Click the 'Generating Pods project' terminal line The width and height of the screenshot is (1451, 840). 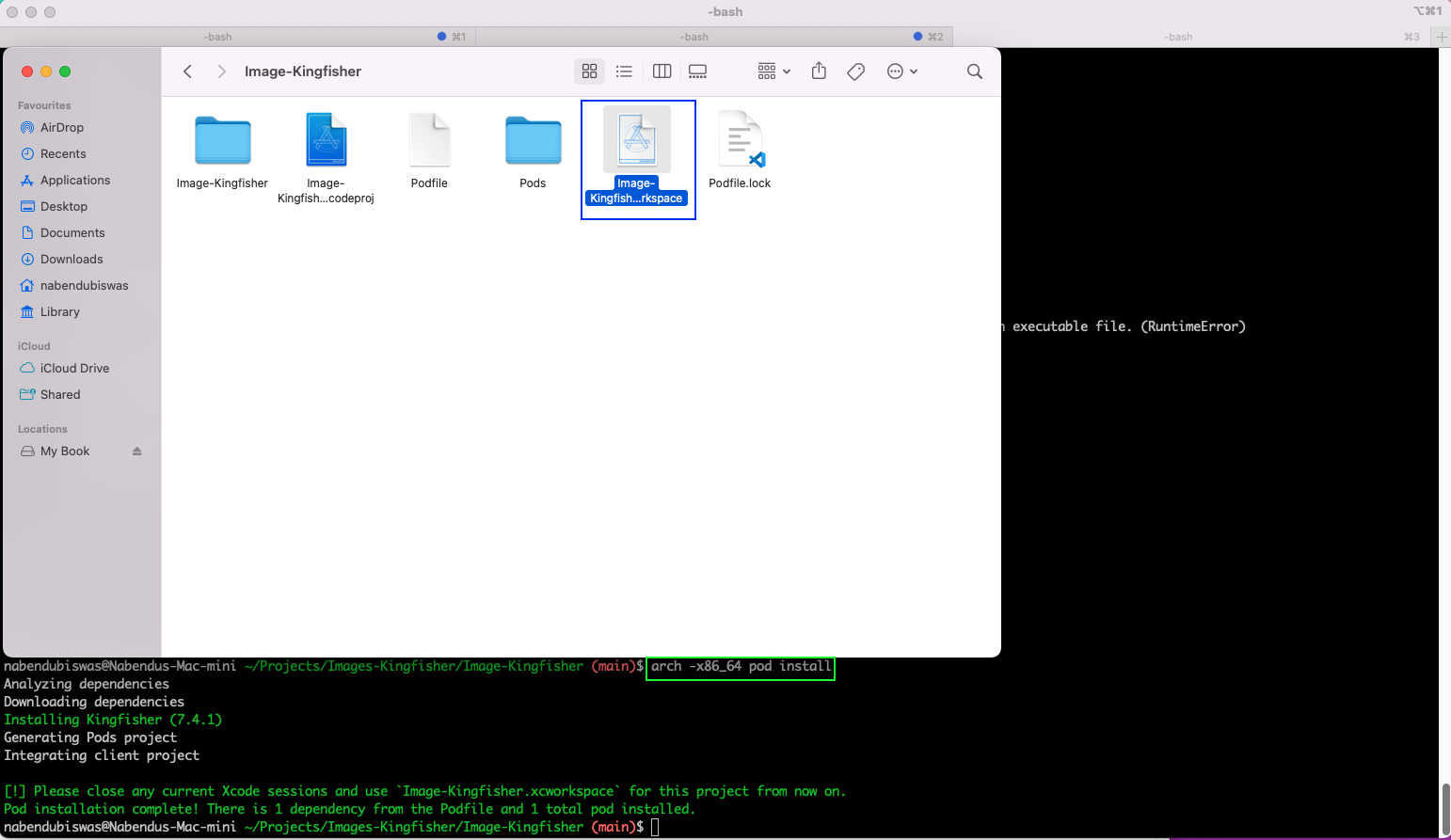(x=90, y=737)
